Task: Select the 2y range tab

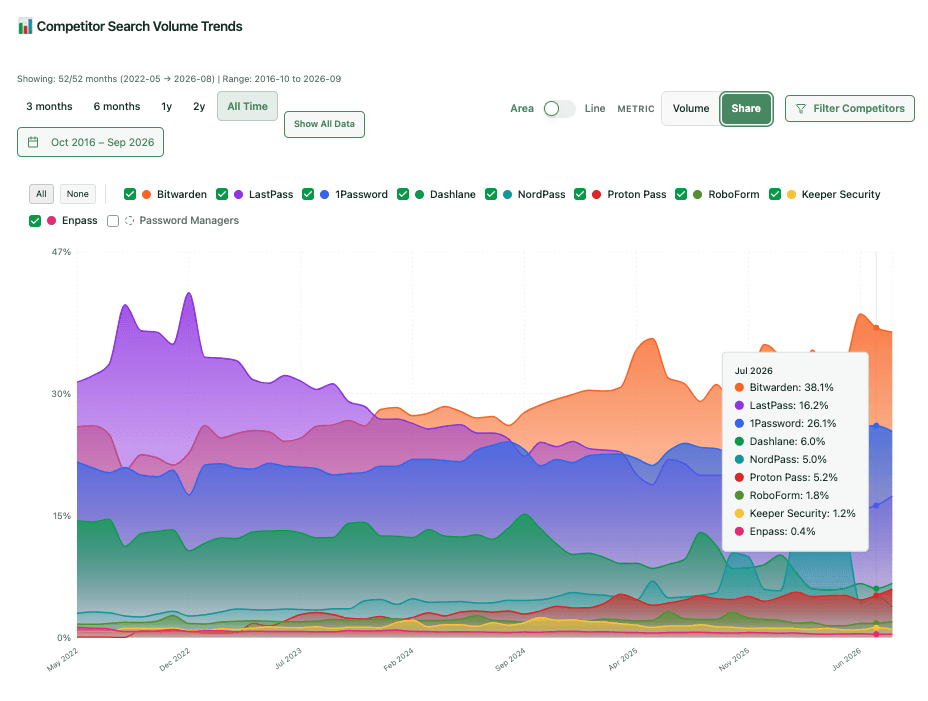Action: tap(199, 107)
